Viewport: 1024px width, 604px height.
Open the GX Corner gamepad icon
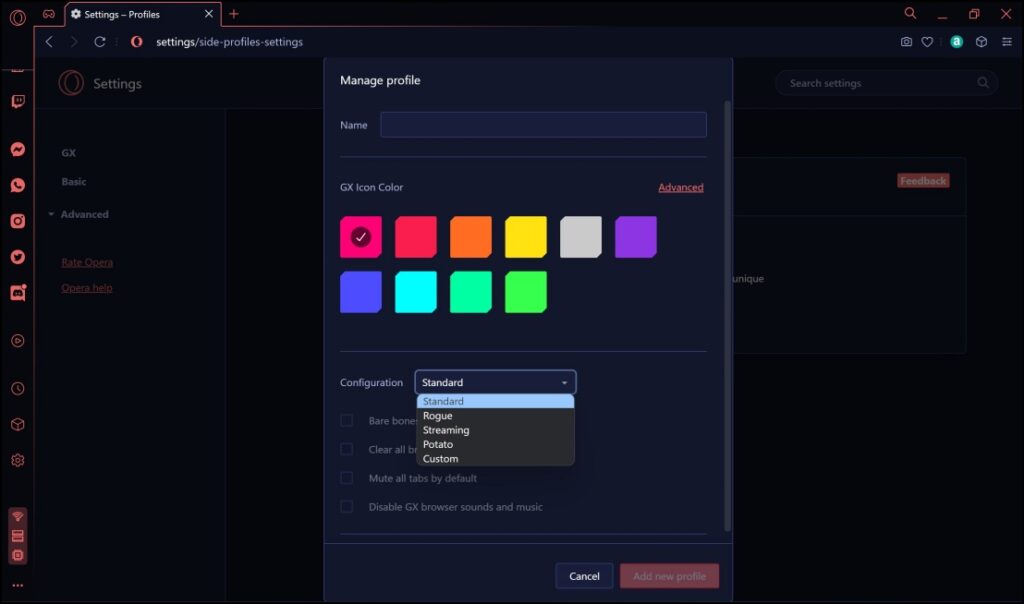49,14
